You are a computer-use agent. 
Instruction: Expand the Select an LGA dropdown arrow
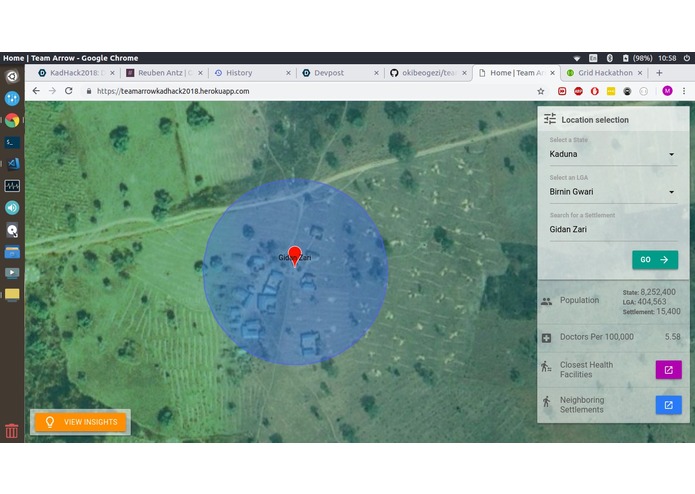[x=672, y=192]
